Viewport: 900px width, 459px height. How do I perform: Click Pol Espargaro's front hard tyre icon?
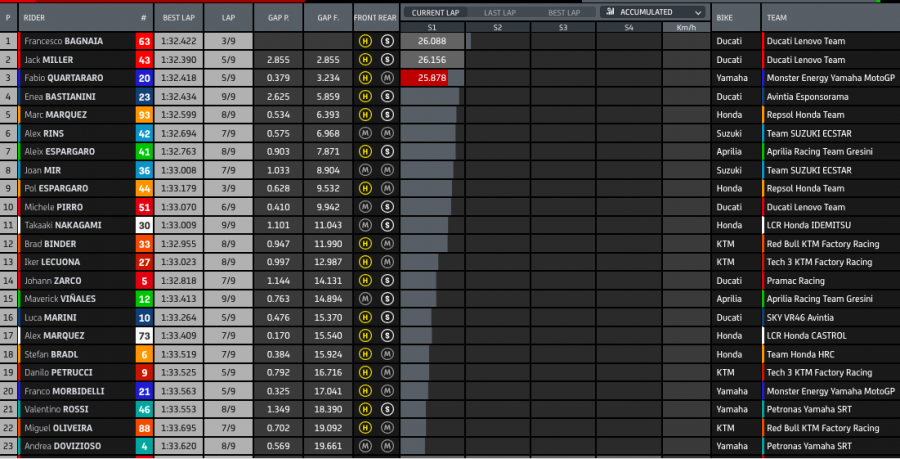click(x=366, y=188)
